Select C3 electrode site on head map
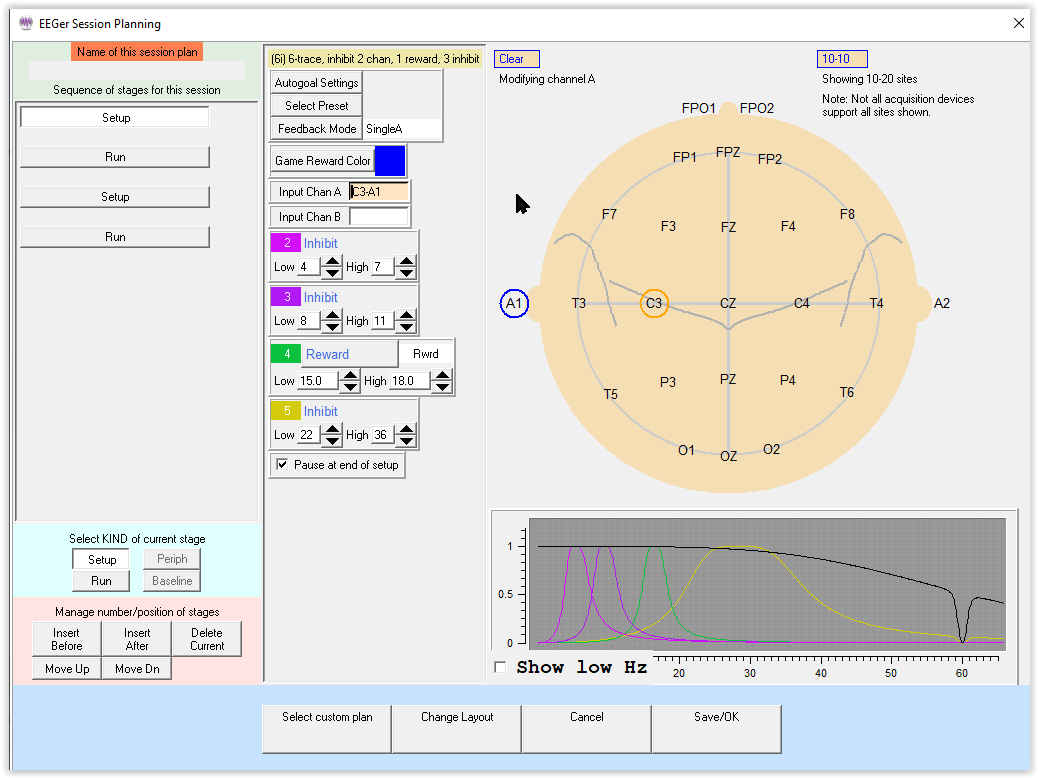1038x778 pixels. (x=654, y=303)
